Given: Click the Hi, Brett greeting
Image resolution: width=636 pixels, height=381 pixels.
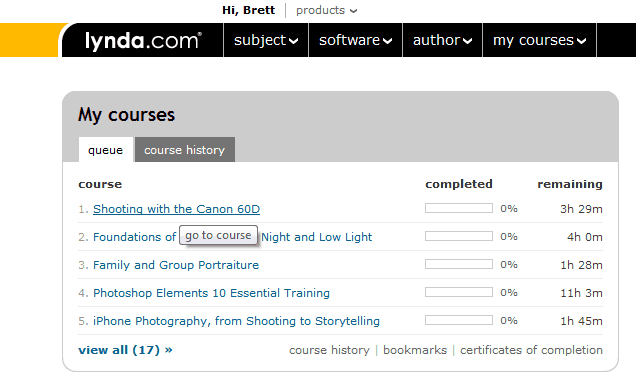Looking at the screenshot, I should [248, 10].
